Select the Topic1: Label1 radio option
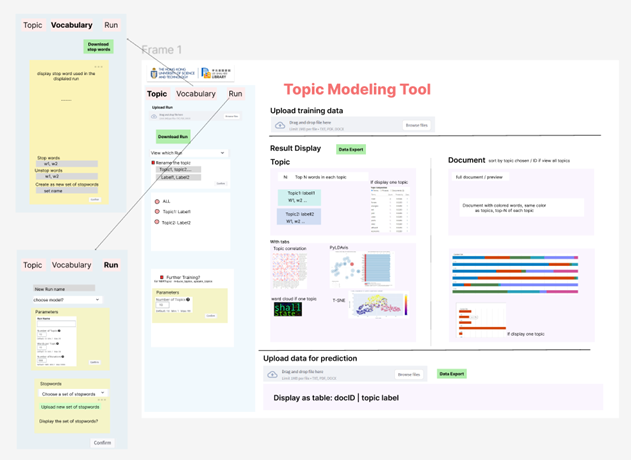 point(157,212)
